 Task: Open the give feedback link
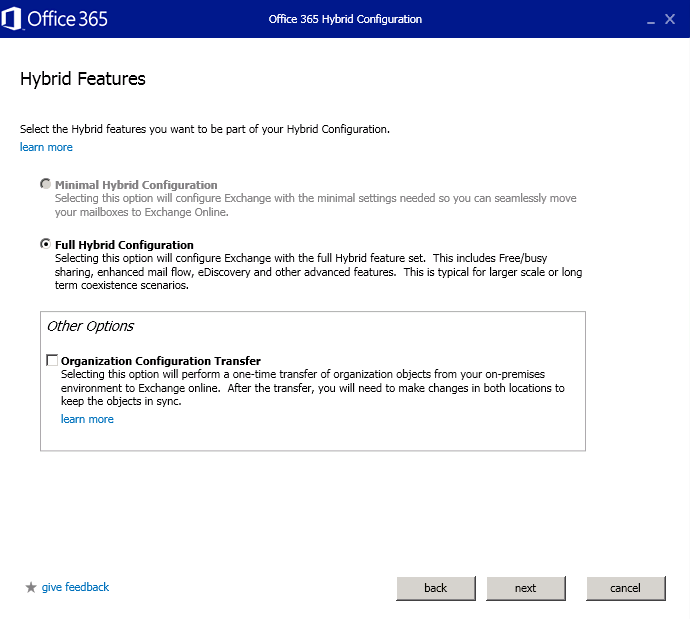coord(75,587)
